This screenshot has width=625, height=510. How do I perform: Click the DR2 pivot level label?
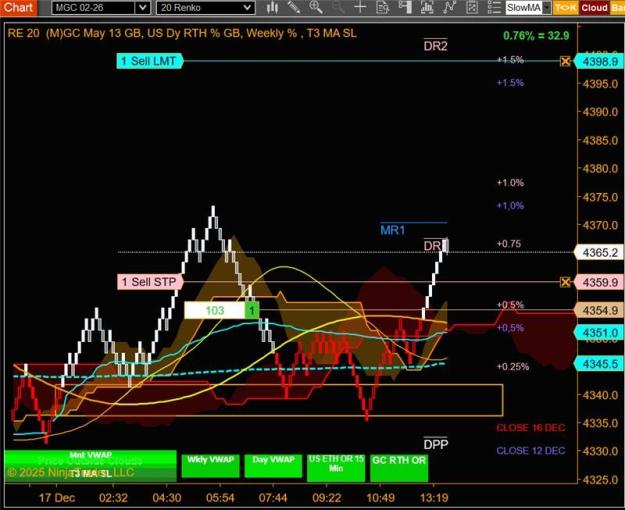tap(435, 45)
